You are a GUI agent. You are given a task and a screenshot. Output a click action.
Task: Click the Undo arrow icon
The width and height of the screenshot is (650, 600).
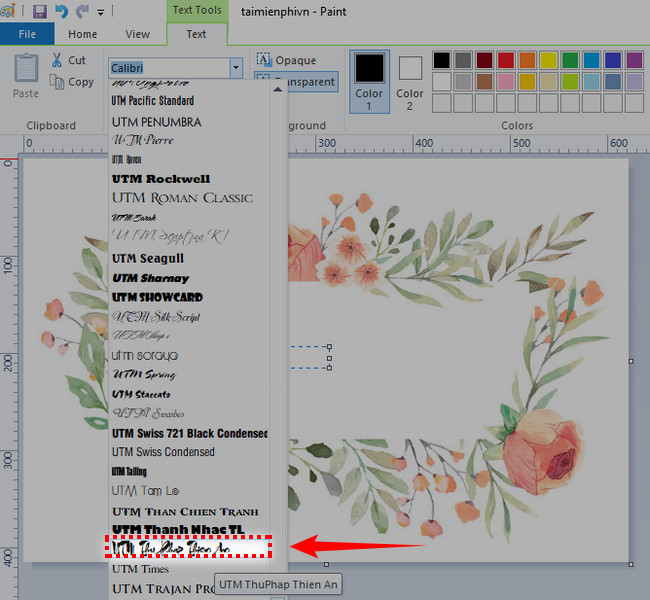tap(61, 11)
